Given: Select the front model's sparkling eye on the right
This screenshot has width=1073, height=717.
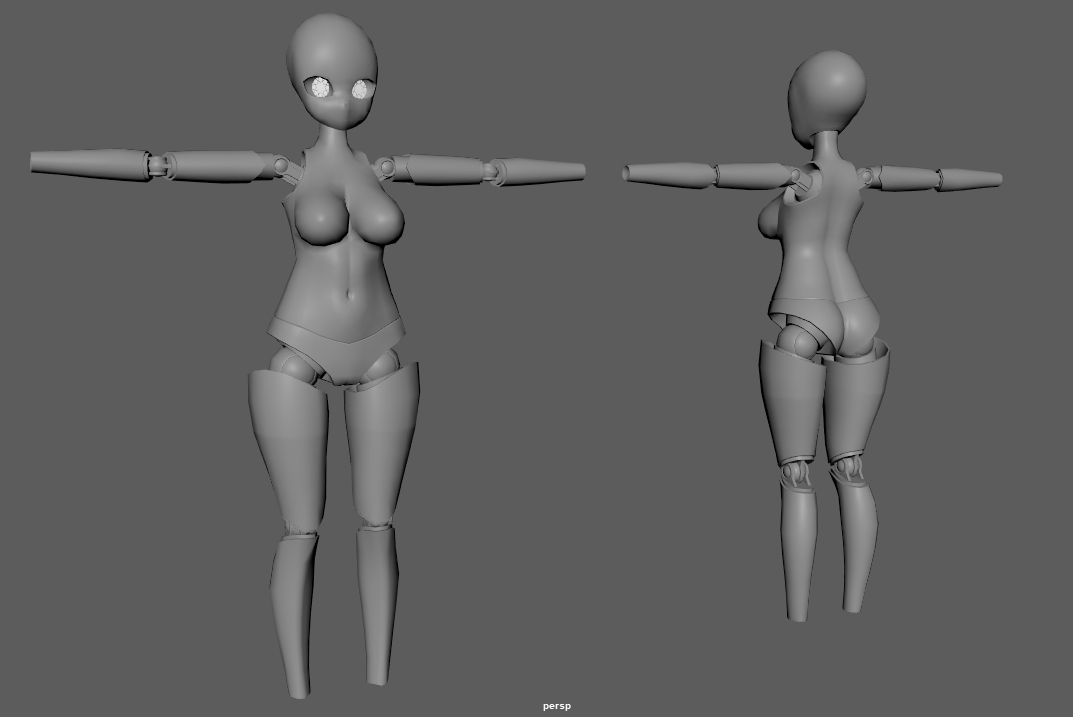Looking at the screenshot, I should coord(359,90).
